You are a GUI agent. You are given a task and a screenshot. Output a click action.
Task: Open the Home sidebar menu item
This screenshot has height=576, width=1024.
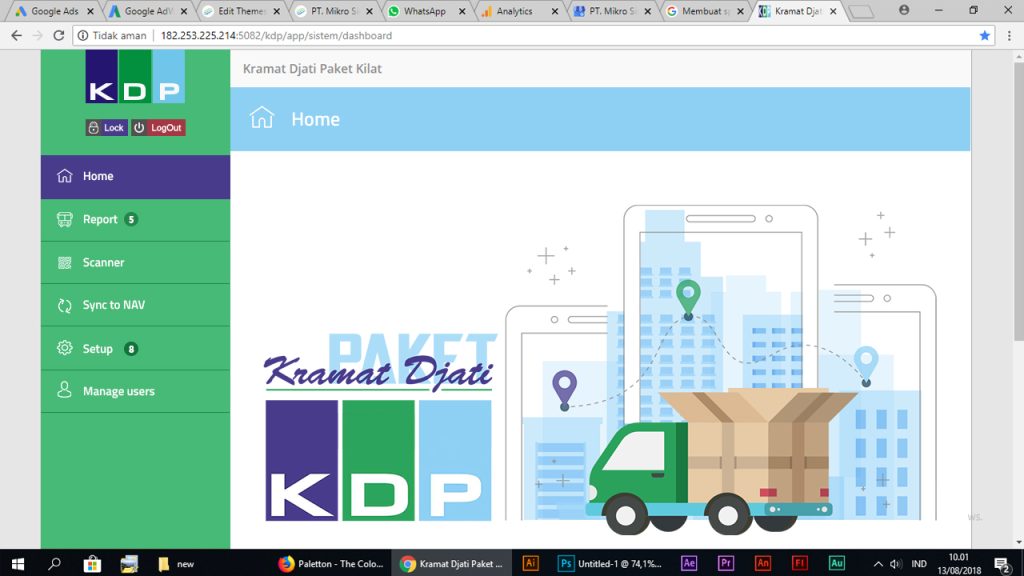tap(135, 176)
